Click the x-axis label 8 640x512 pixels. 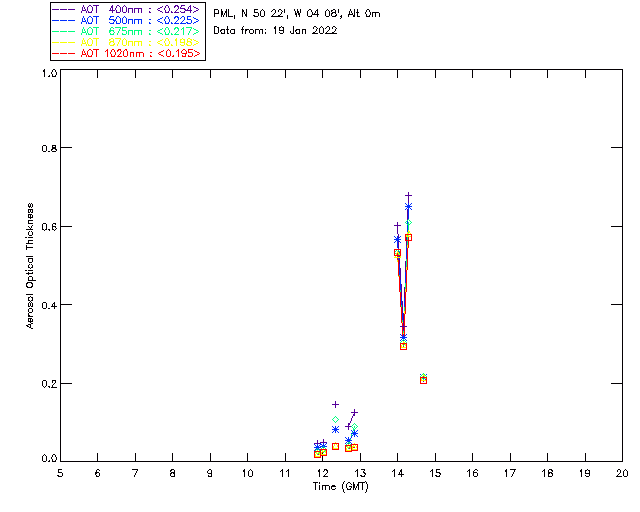(173, 473)
